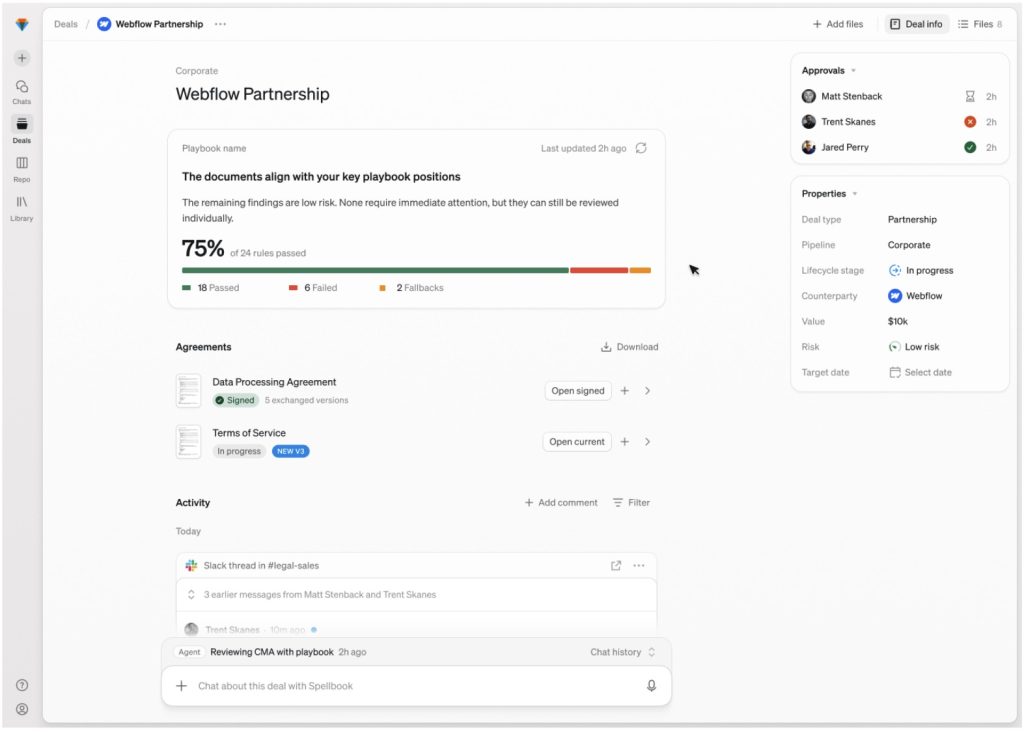Open the three-dot menu beside Webflow Partnership

220,24
